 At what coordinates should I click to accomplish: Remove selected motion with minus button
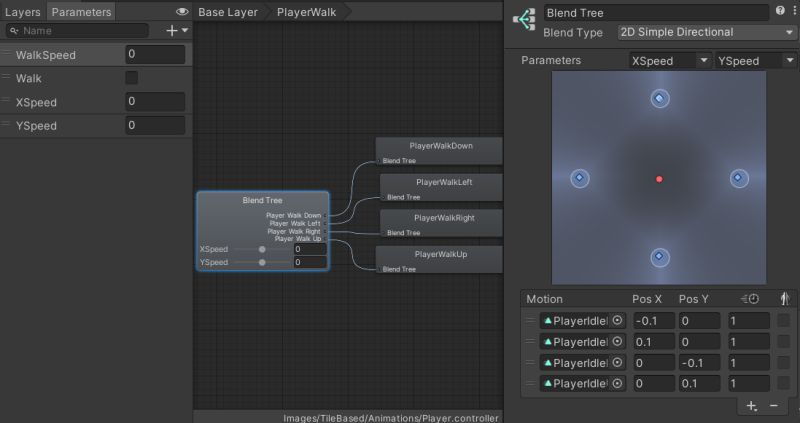(x=773, y=406)
